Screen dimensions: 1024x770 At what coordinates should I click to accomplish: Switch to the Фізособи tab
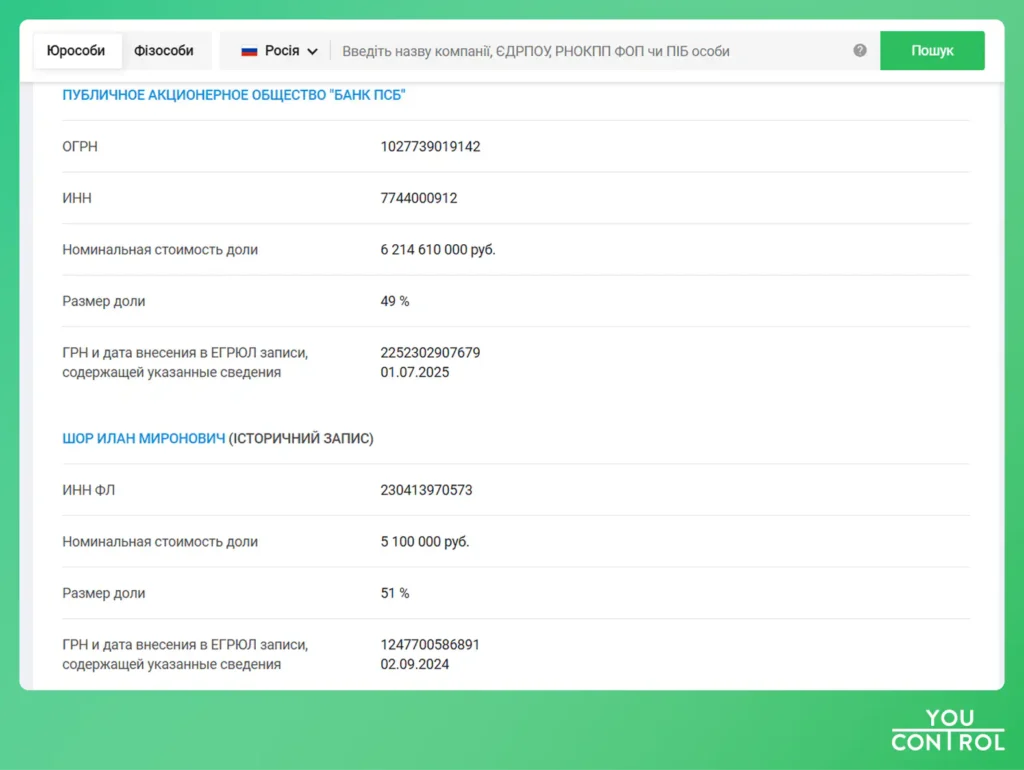[164, 51]
